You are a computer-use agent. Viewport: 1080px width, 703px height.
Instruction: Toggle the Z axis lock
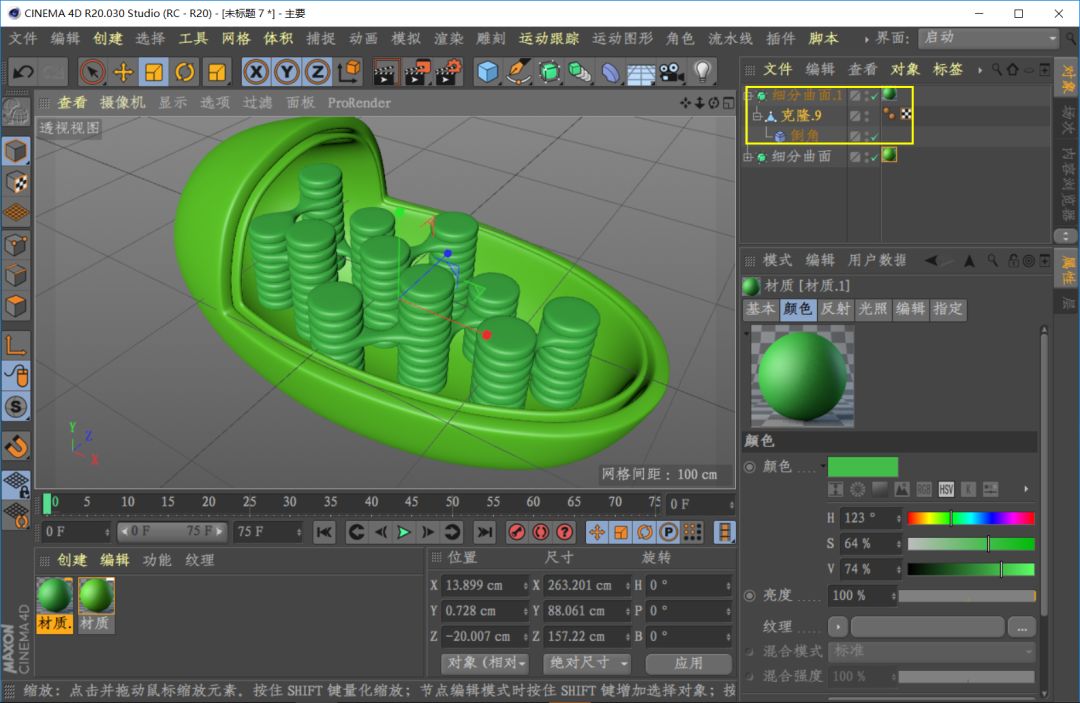pos(317,72)
